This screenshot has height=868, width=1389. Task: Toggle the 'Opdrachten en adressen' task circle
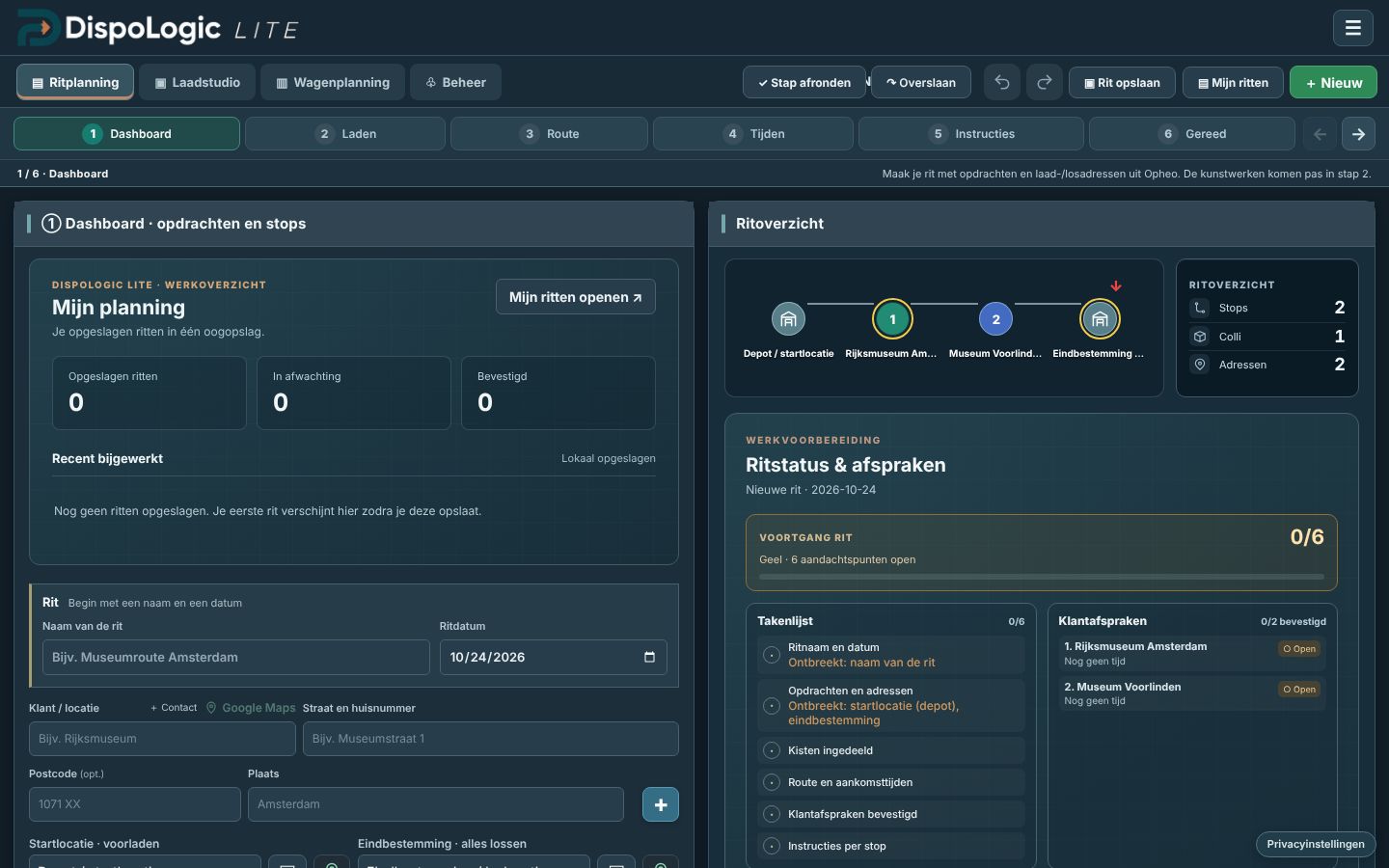coord(772,706)
